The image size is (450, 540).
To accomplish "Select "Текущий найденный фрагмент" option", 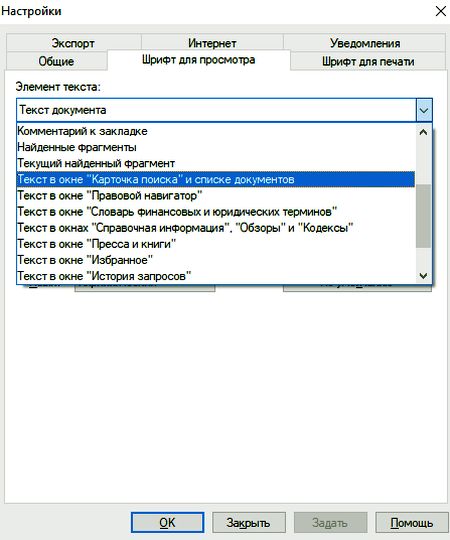I will (216, 164).
